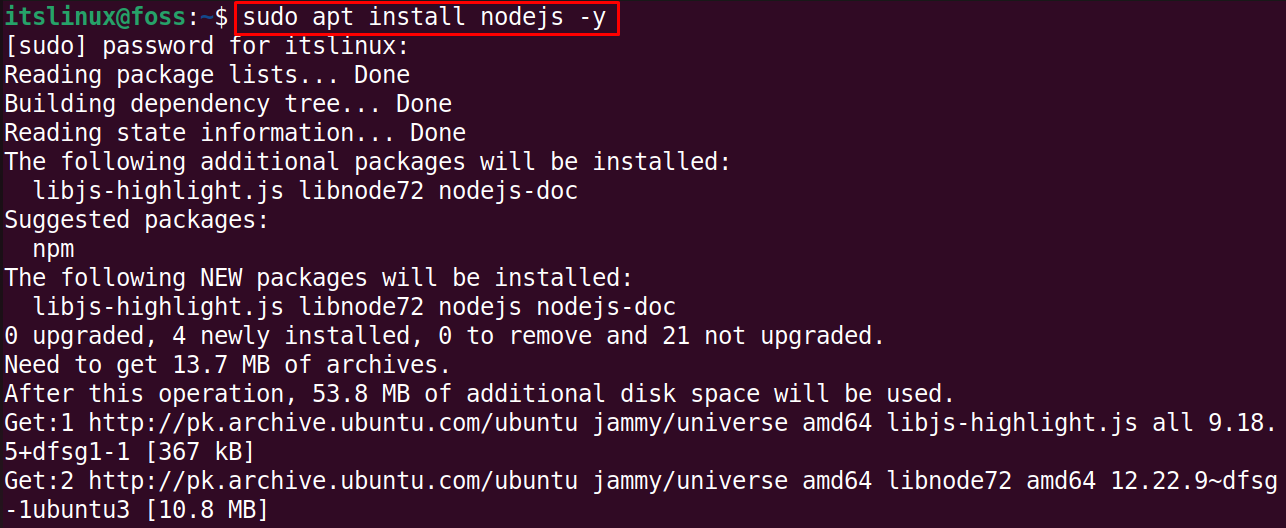The image size is (1286, 528).
Task: Click 'The following NEW packages will be installed' line
Action: tap(319, 278)
